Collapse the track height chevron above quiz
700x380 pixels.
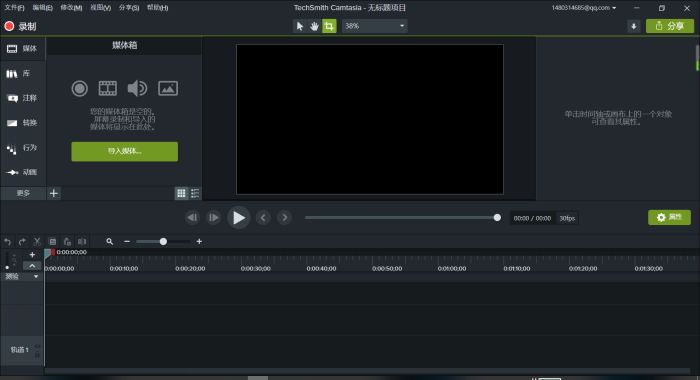pos(32,266)
